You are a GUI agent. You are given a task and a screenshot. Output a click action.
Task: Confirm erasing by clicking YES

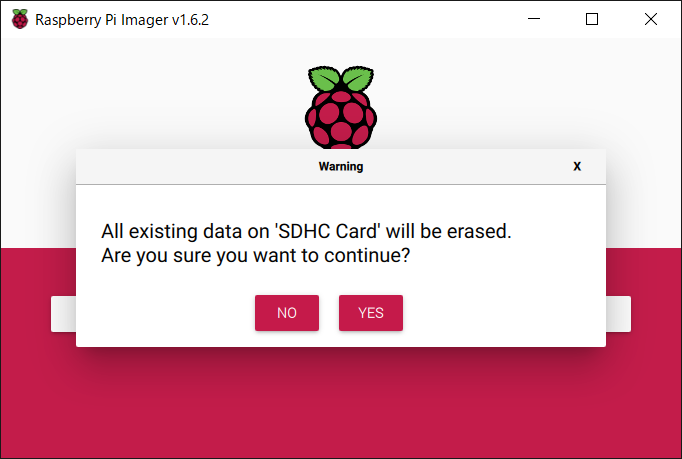point(371,313)
